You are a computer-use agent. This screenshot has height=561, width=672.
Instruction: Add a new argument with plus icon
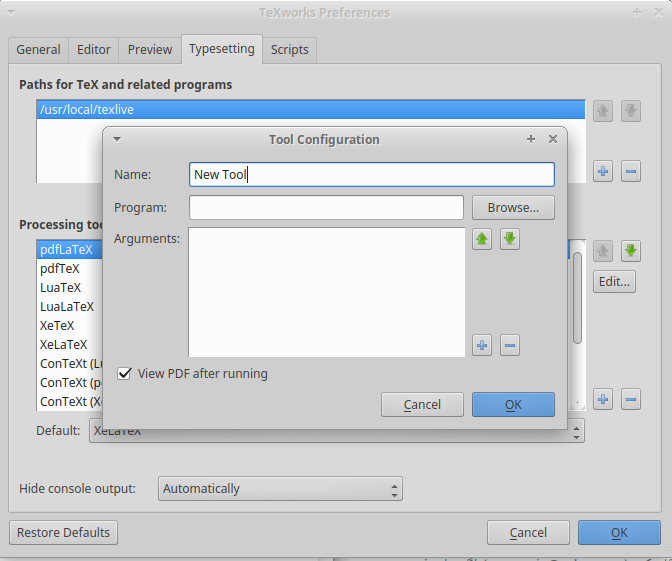(482, 346)
